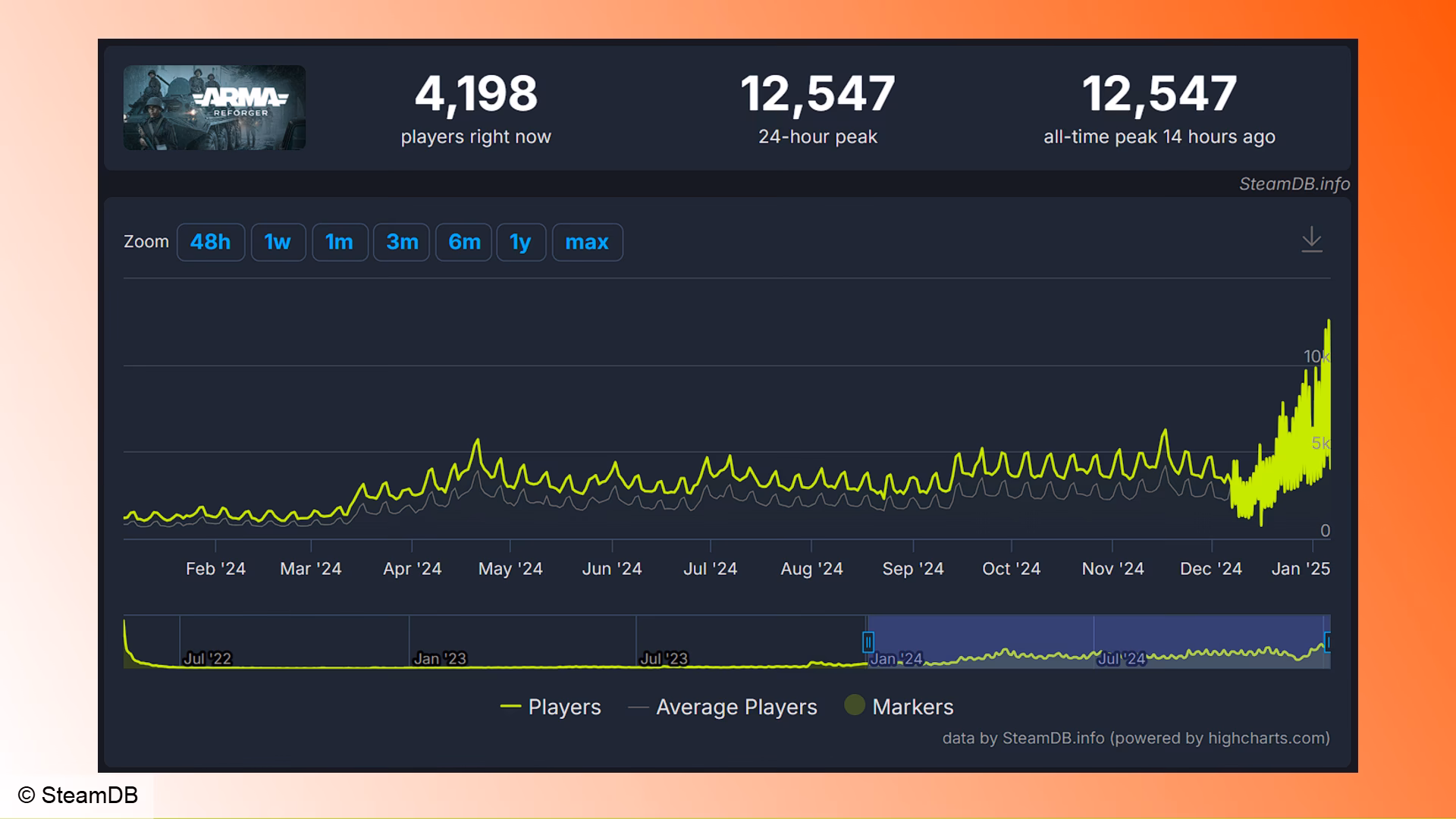
Task: Click the Jul '24 axis label
Action: click(711, 569)
